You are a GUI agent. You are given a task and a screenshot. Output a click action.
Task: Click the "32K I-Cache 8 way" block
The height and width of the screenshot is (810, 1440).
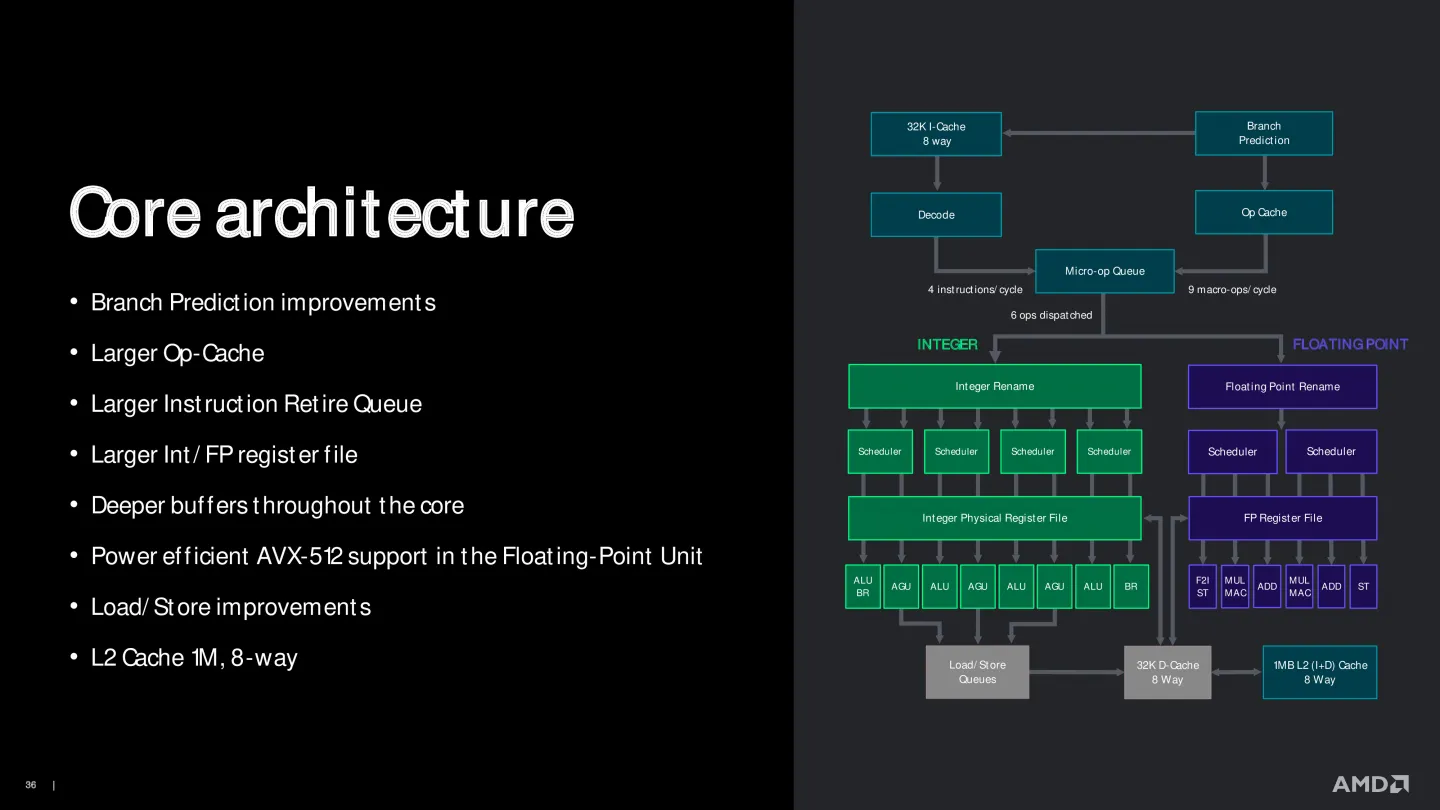point(936,134)
